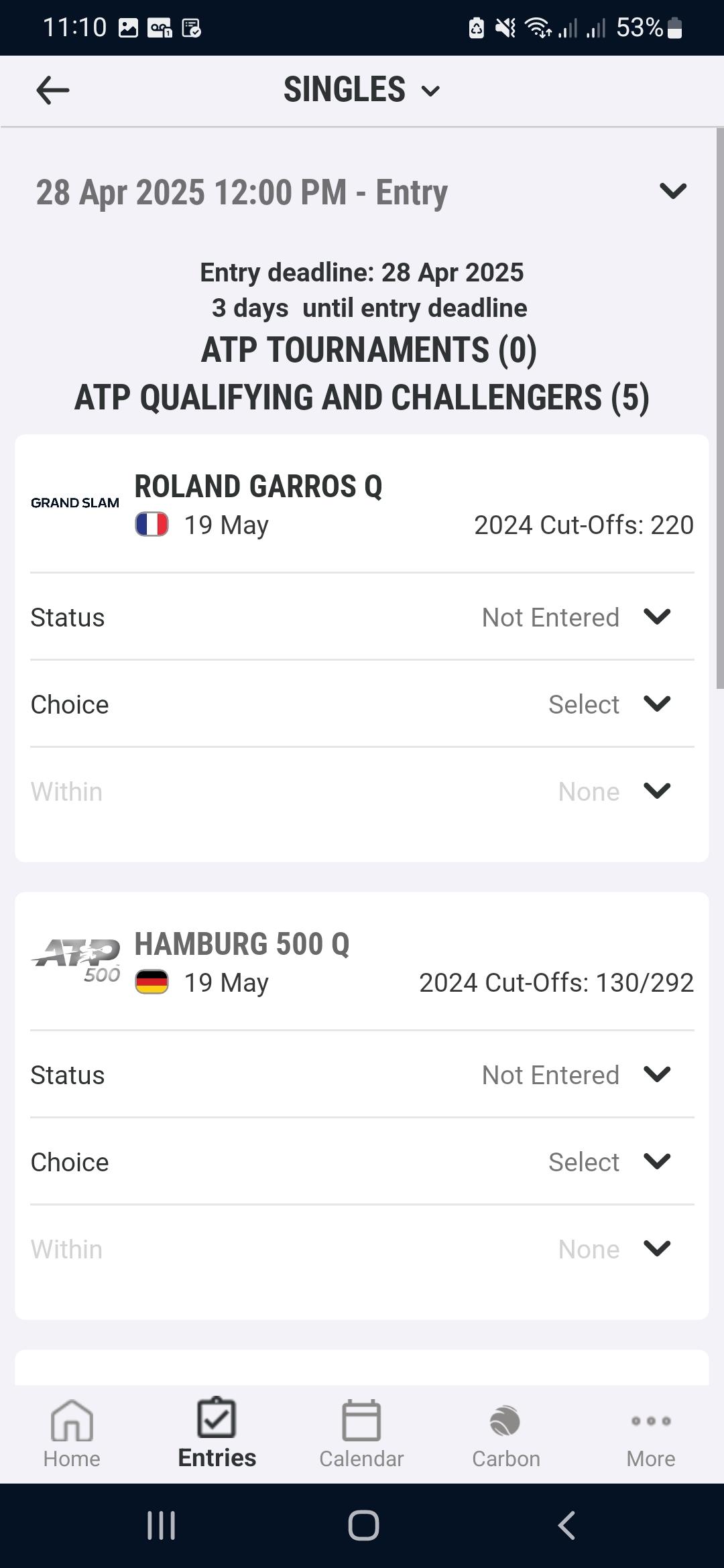Tap the Grand Slam logo
724x1568 pixels.
(75, 503)
